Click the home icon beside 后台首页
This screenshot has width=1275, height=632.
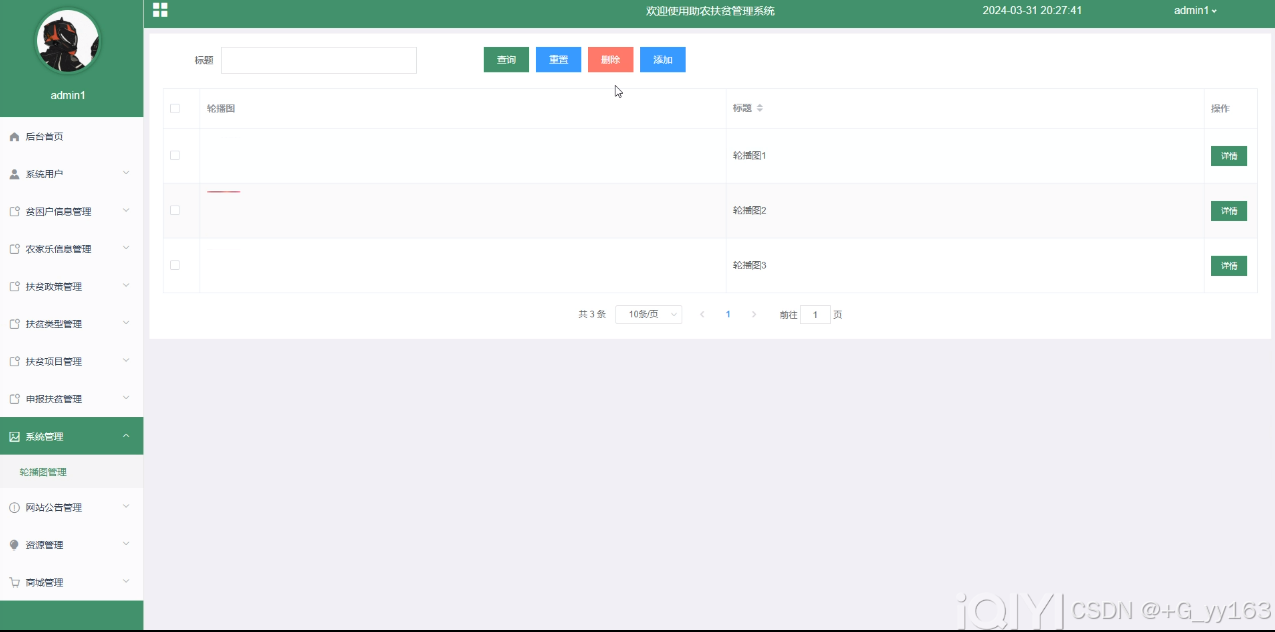point(14,137)
